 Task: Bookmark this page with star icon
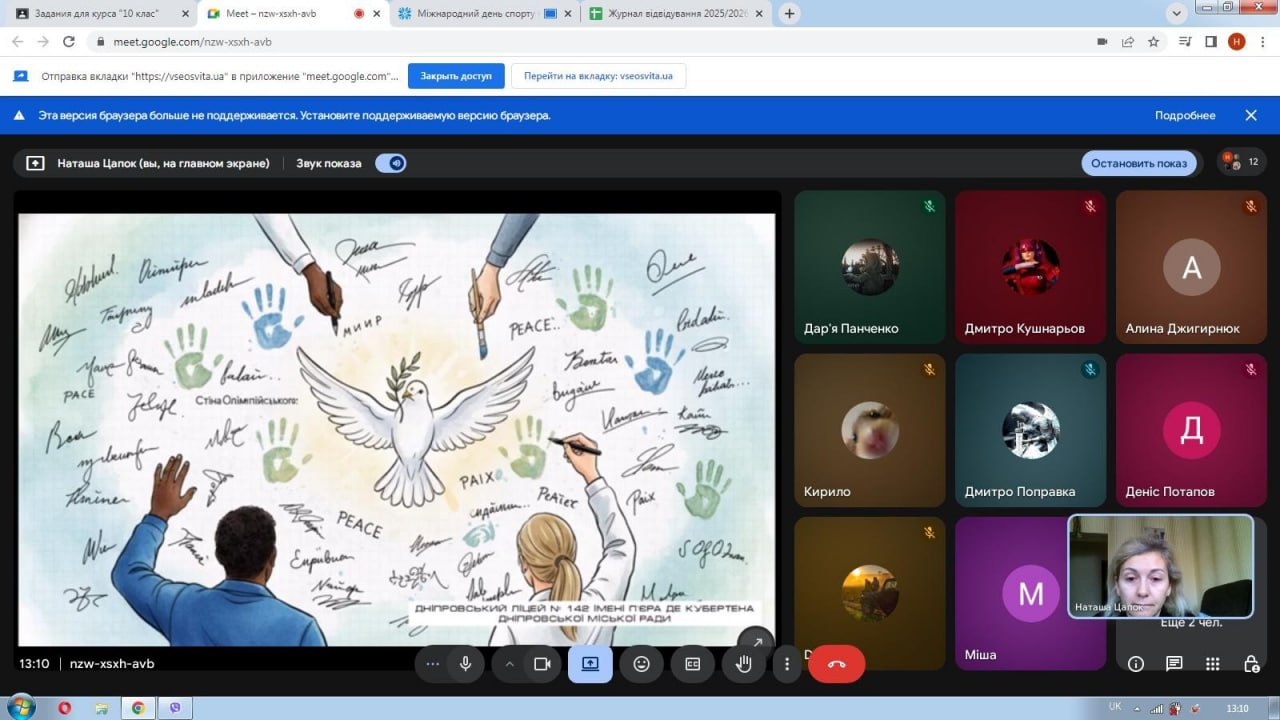1154,42
